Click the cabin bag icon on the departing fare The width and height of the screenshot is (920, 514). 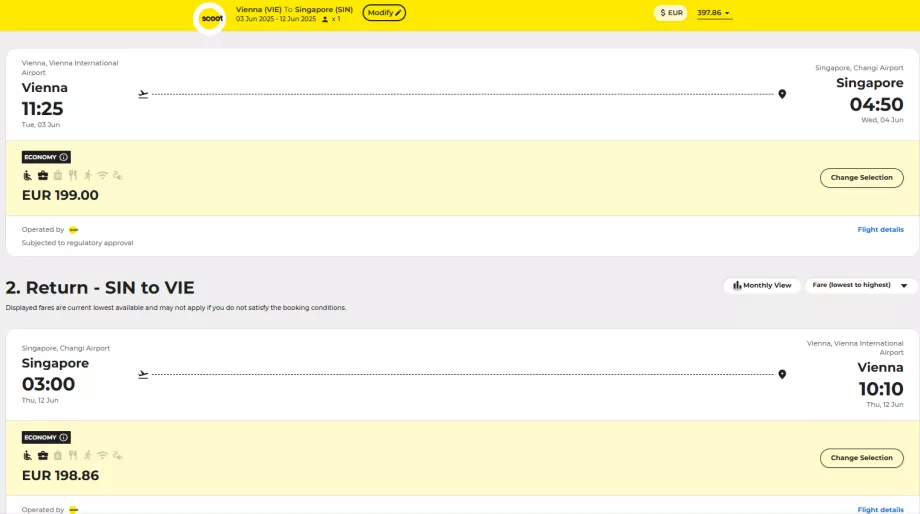click(42, 176)
